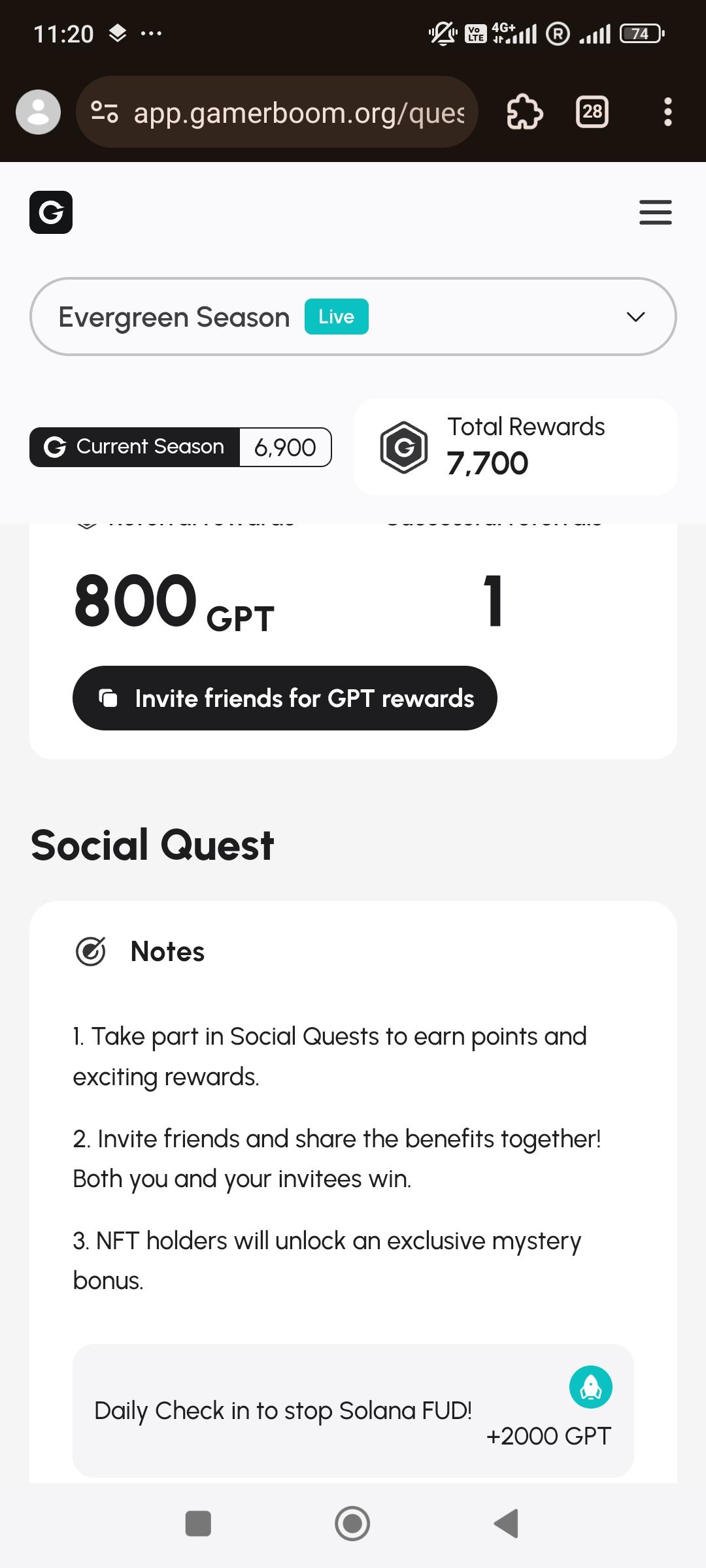Image resolution: width=706 pixels, height=1568 pixels.
Task: Select the Current Season points badge
Action: tap(180, 447)
